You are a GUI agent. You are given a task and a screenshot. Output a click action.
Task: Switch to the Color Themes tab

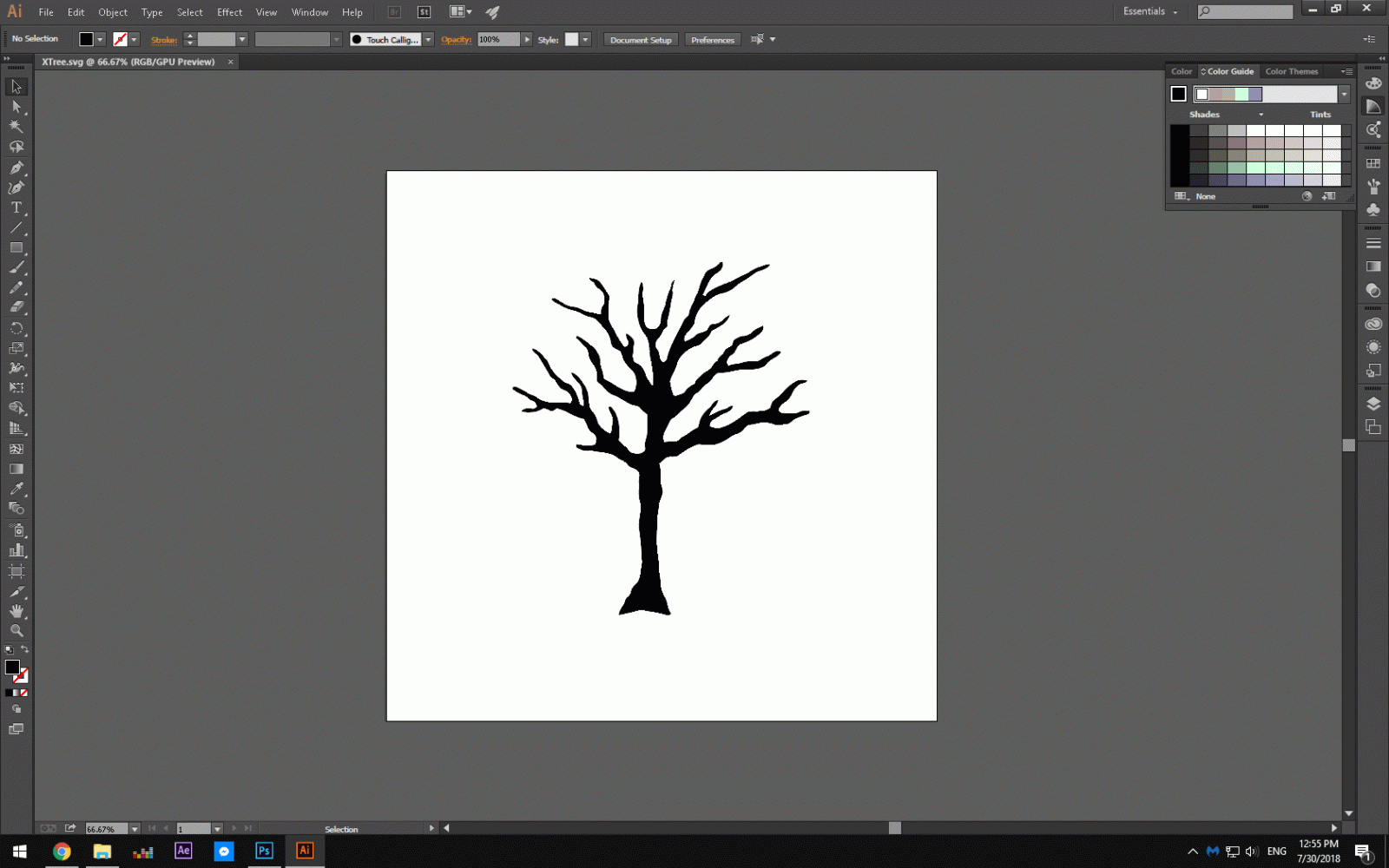point(1292,71)
